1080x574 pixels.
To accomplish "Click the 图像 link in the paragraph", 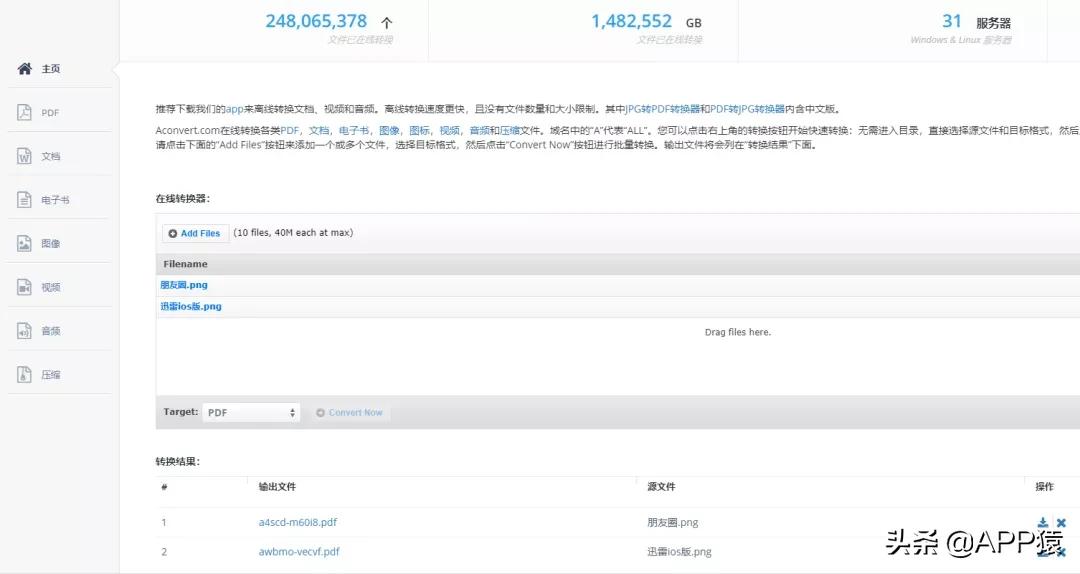I will click(389, 130).
